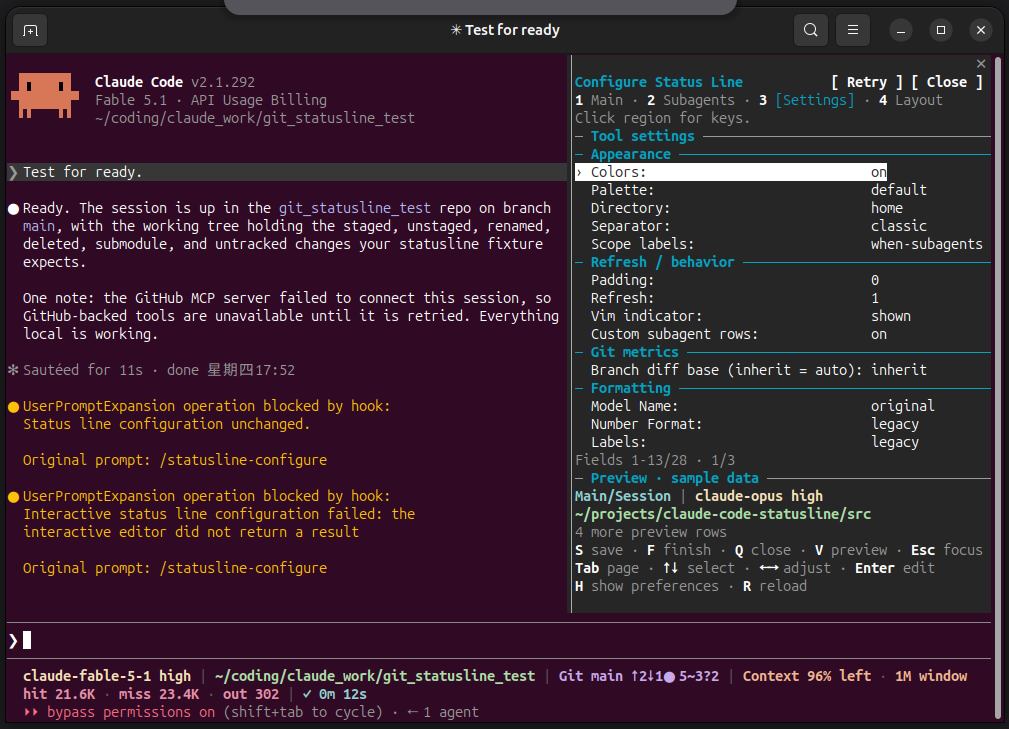Click statusline model 'claude-fable-5-1 high'
This screenshot has height=729, width=1009.
point(107,676)
